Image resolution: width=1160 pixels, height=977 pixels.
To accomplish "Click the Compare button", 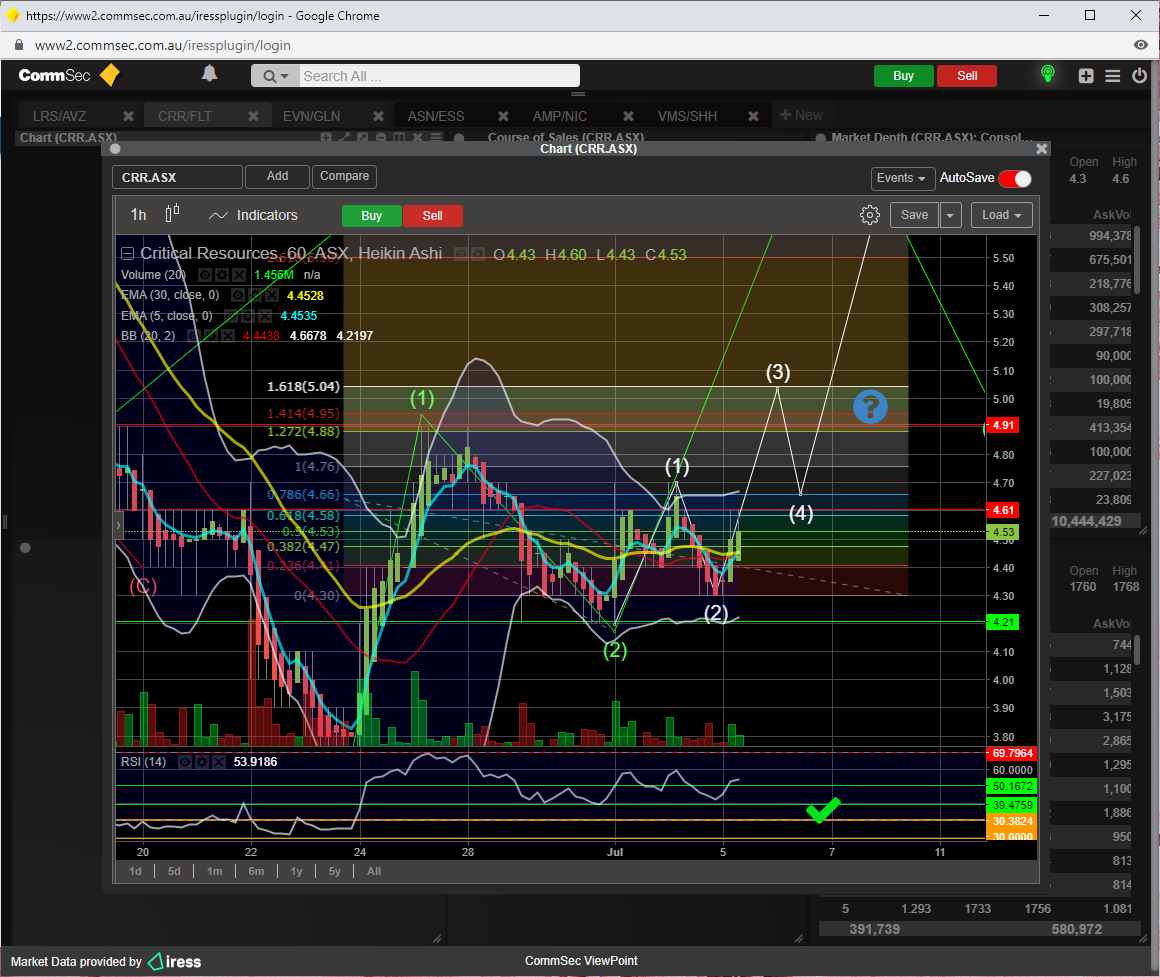I will (345, 176).
